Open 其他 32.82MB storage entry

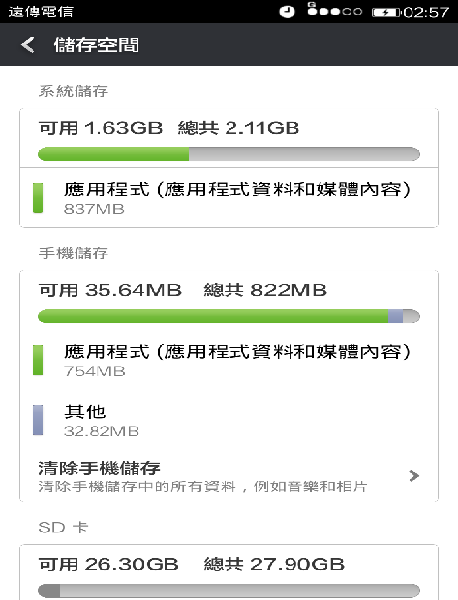pos(229,420)
